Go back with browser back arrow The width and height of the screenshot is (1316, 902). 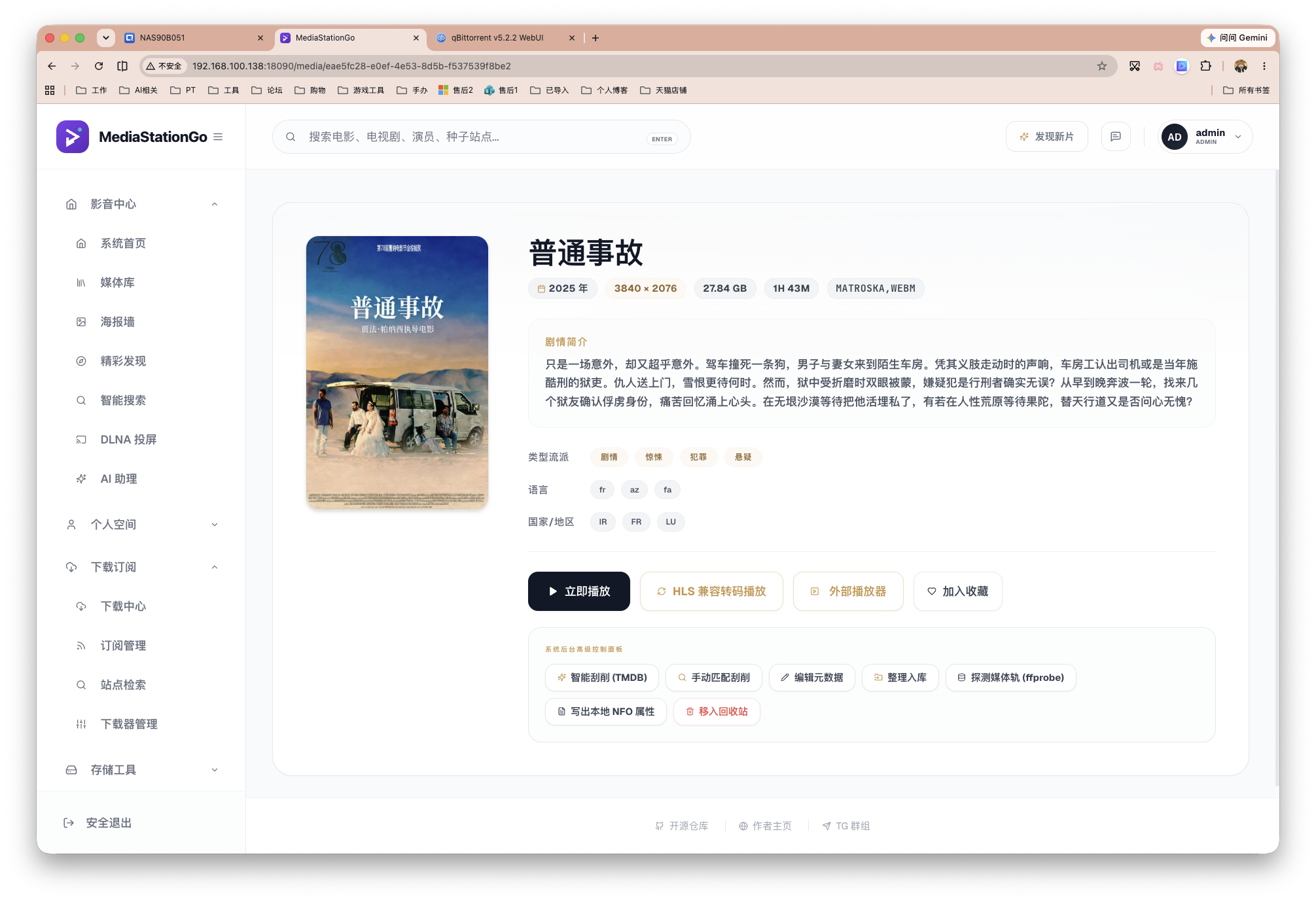52,66
